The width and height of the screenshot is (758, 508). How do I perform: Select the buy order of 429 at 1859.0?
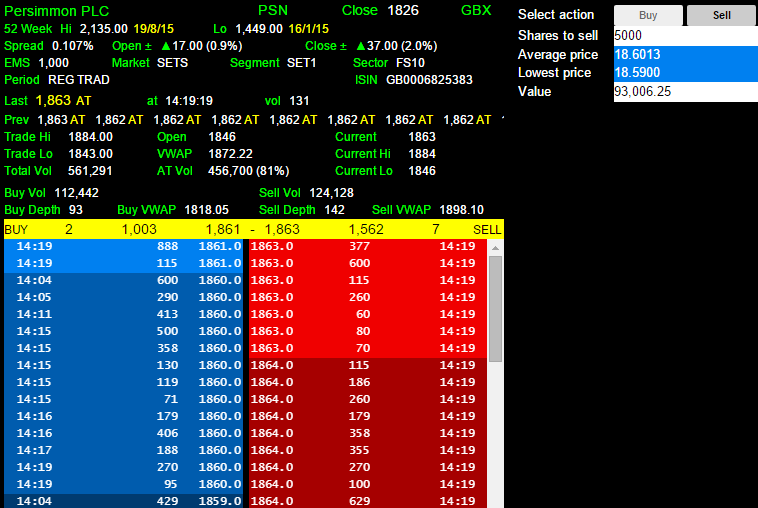click(x=123, y=501)
